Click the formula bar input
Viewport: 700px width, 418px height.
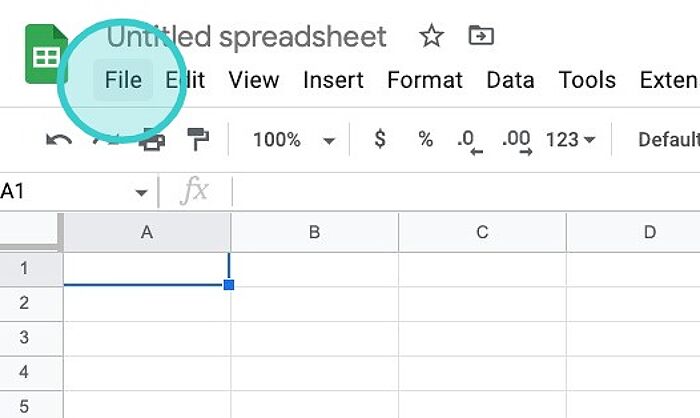click(x=466, y=192)
